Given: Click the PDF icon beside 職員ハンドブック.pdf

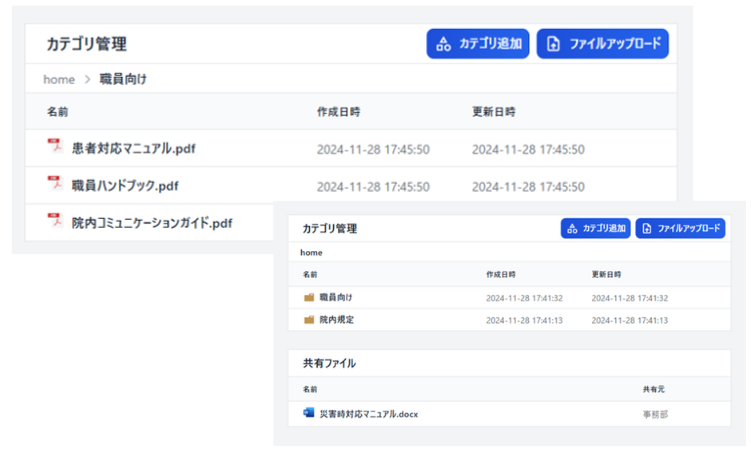Looking at the screenshot, I should pos(55,183).
